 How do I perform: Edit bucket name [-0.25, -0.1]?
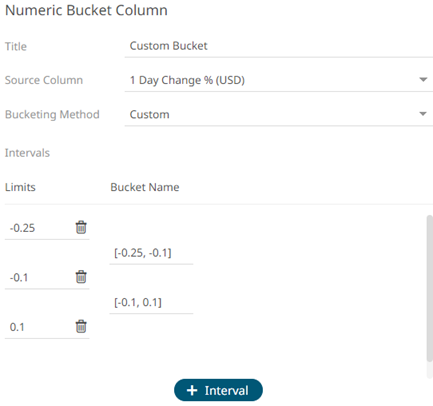pyautogui.click(x=151, y=253)
